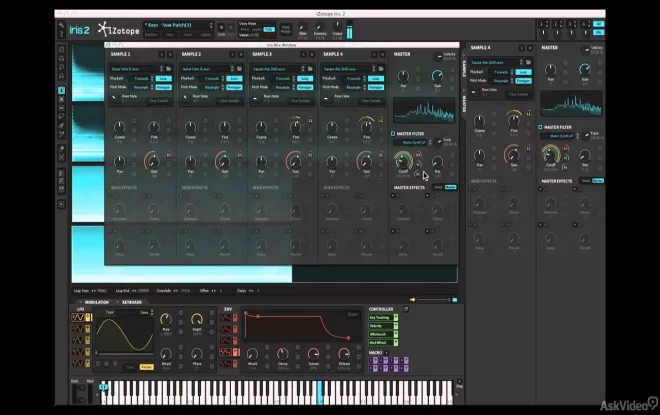Browse for Sample 1 with its folder icon
This screenshot has height=415, width=660.
click(x=168, y=69)
